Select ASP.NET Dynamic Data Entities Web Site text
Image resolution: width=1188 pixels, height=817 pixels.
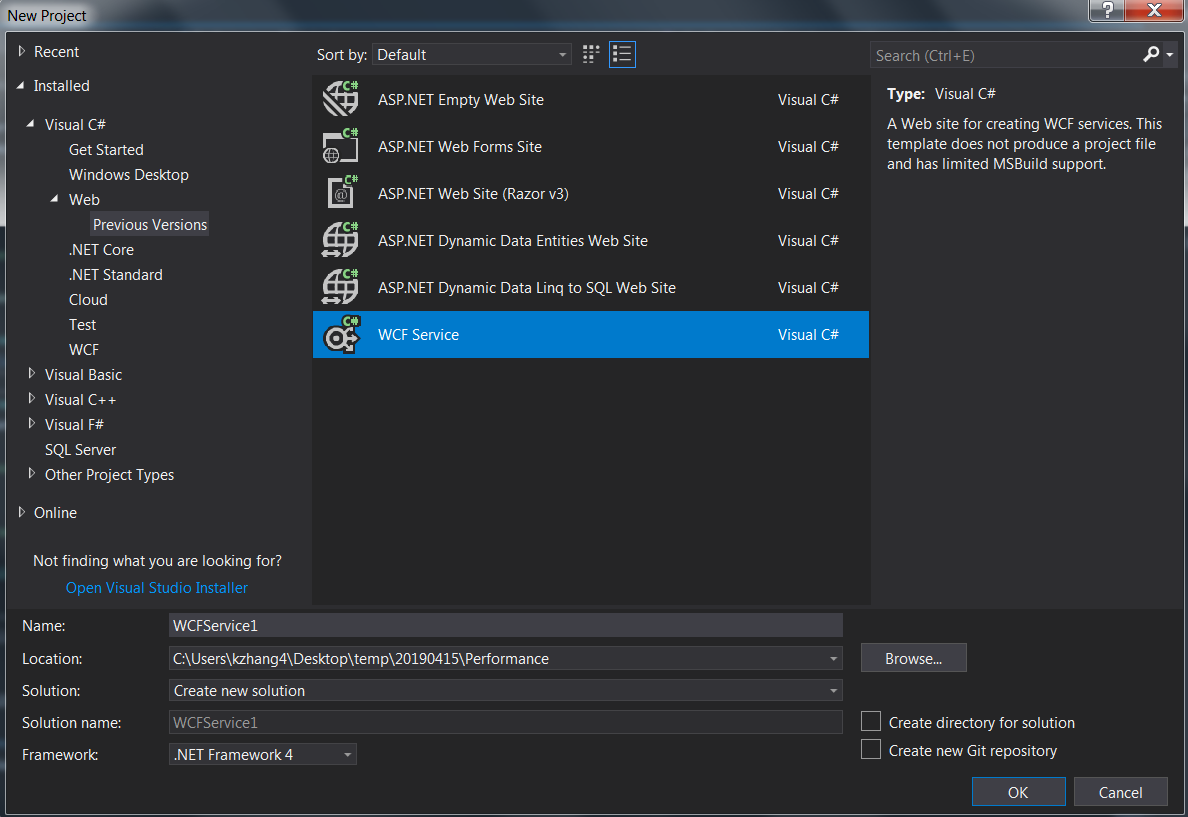(x=513, y=241)
